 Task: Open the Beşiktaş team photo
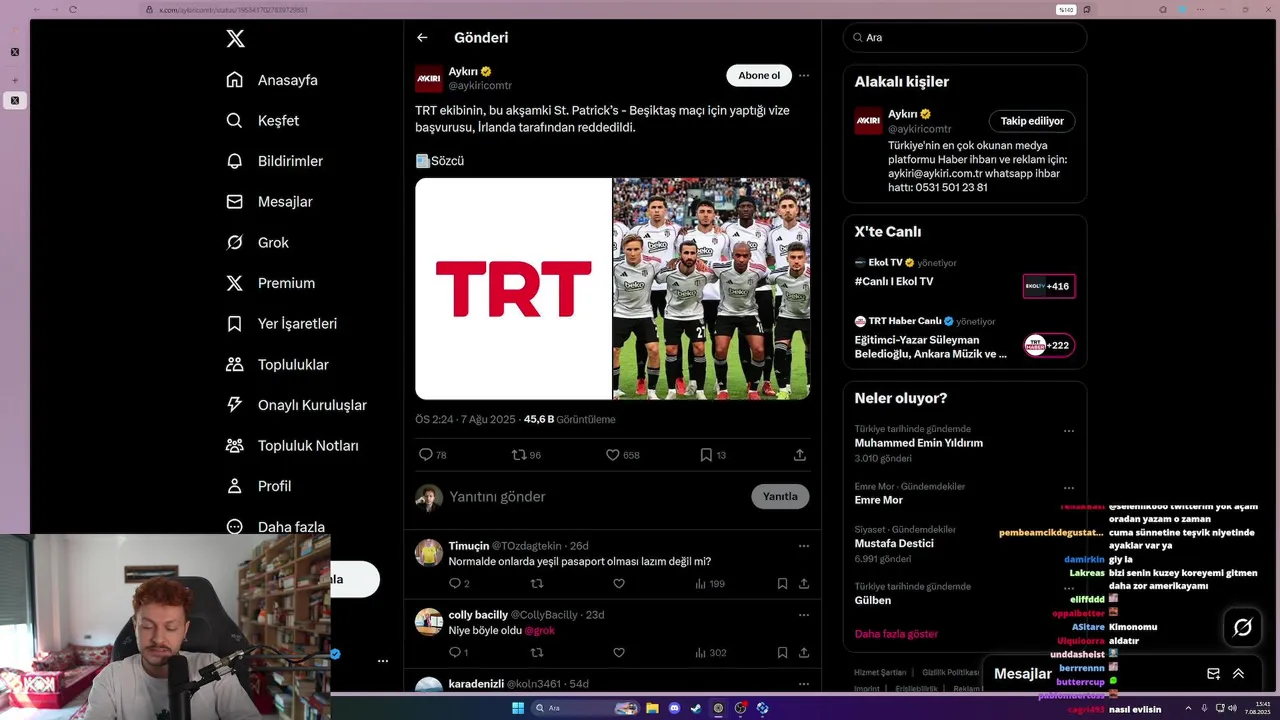pyautogui.click(x=711, y=289)
